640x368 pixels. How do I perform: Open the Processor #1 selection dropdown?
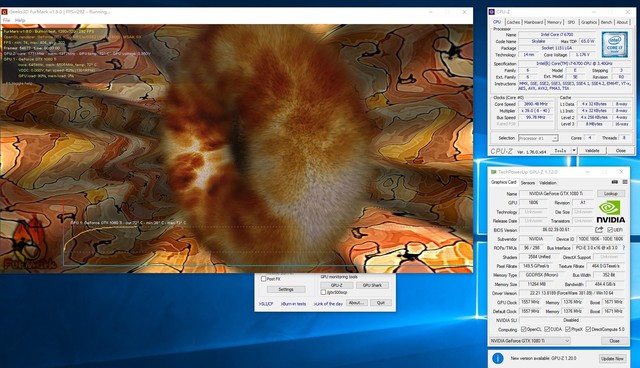point(538,138)
